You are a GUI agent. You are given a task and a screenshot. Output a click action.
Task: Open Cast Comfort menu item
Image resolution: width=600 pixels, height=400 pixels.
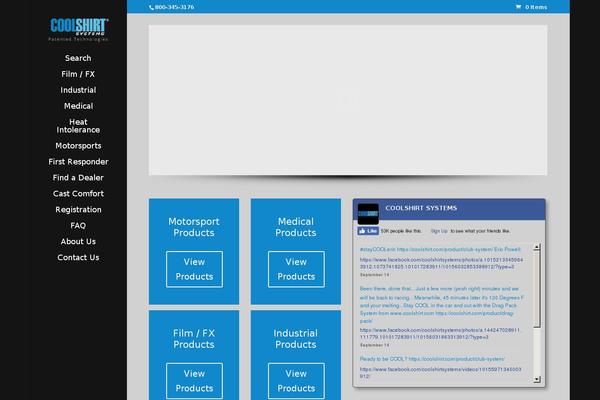(78, 194)
